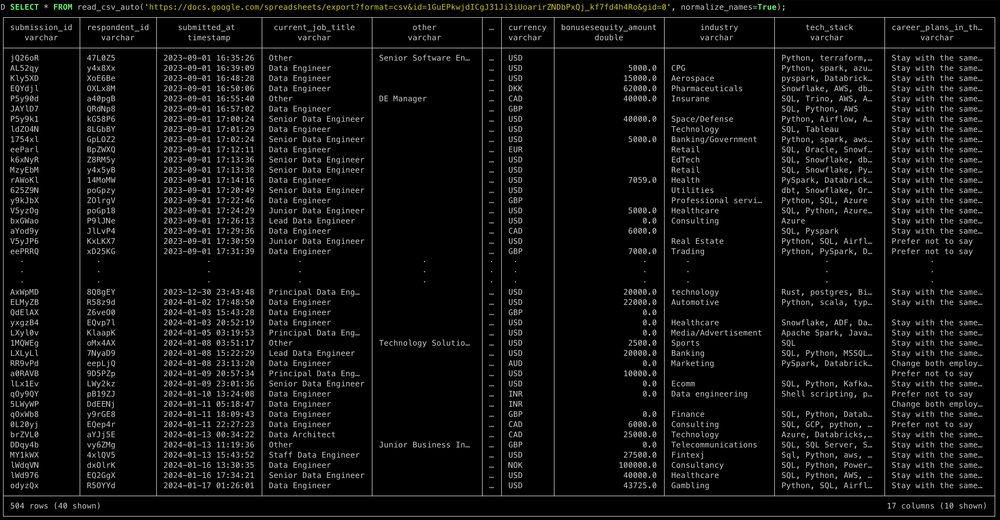The height and width of the screenshot is (520, 1000).
Task: Click the 'Technology Solutio…' cell
Action: click(424, 343)
